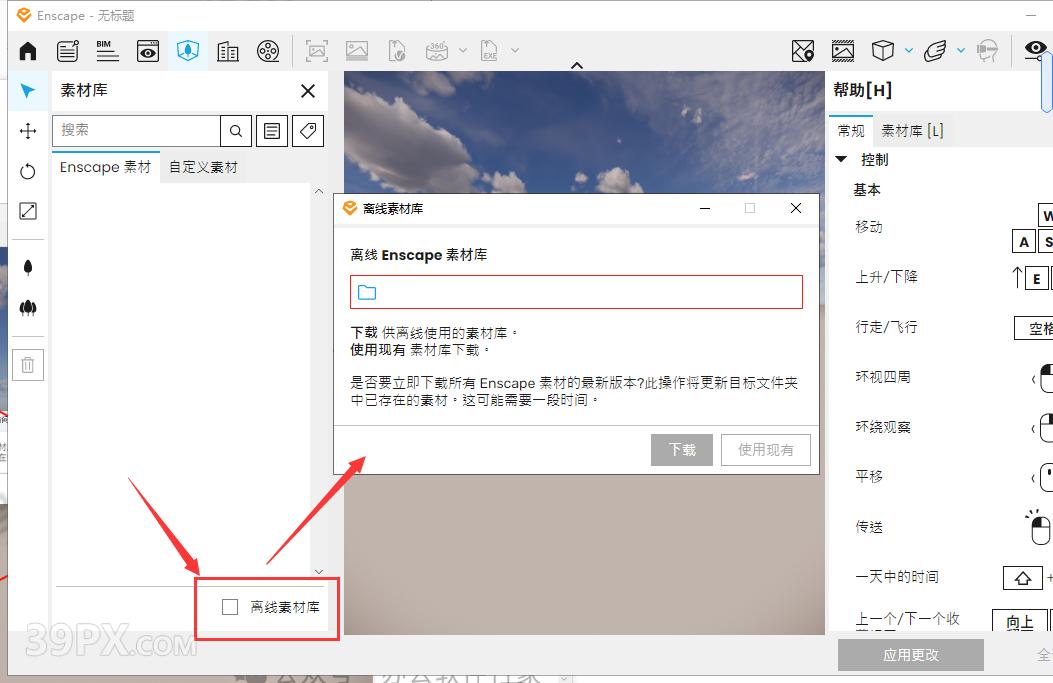Select the Enscape home toolbar icon
1053x683 pixels.
[26, 50]
